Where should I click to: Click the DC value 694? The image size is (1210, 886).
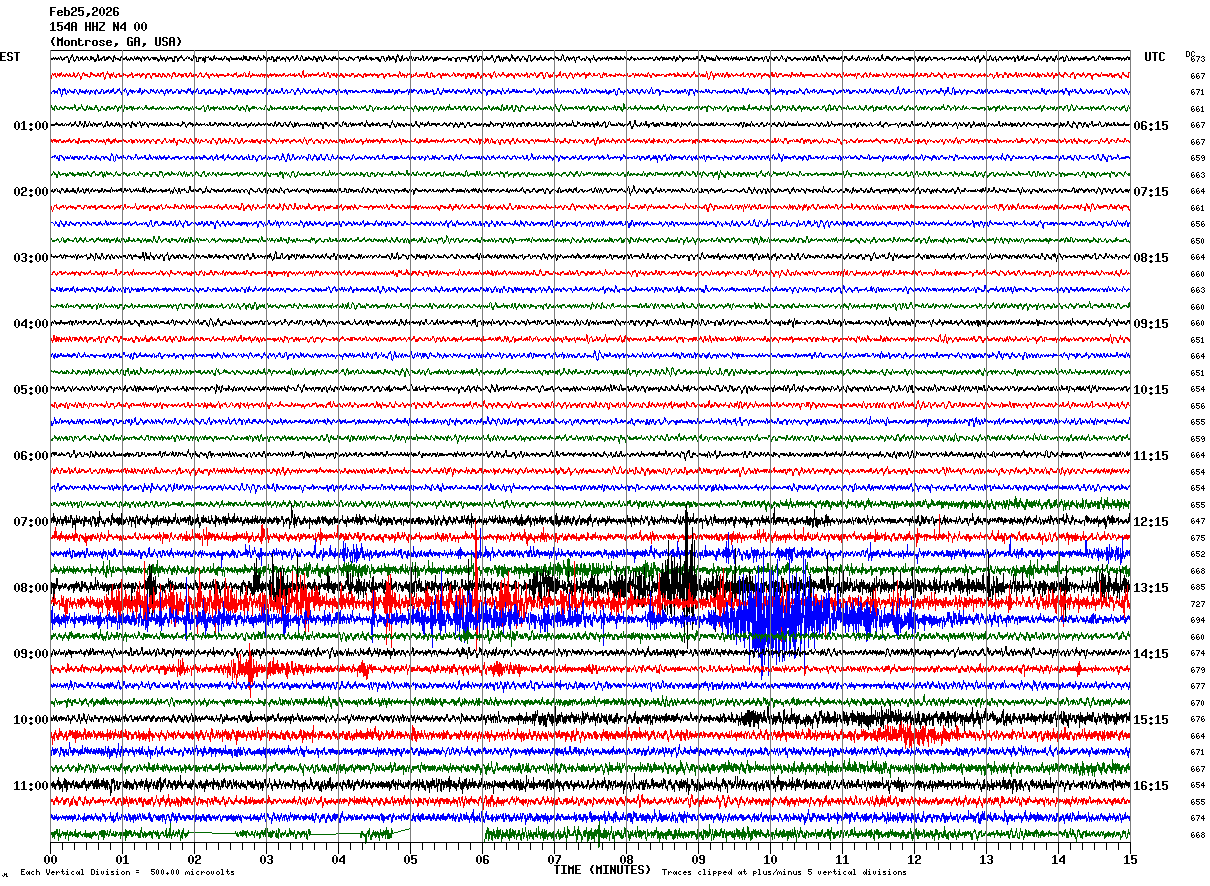[1197, 621]
